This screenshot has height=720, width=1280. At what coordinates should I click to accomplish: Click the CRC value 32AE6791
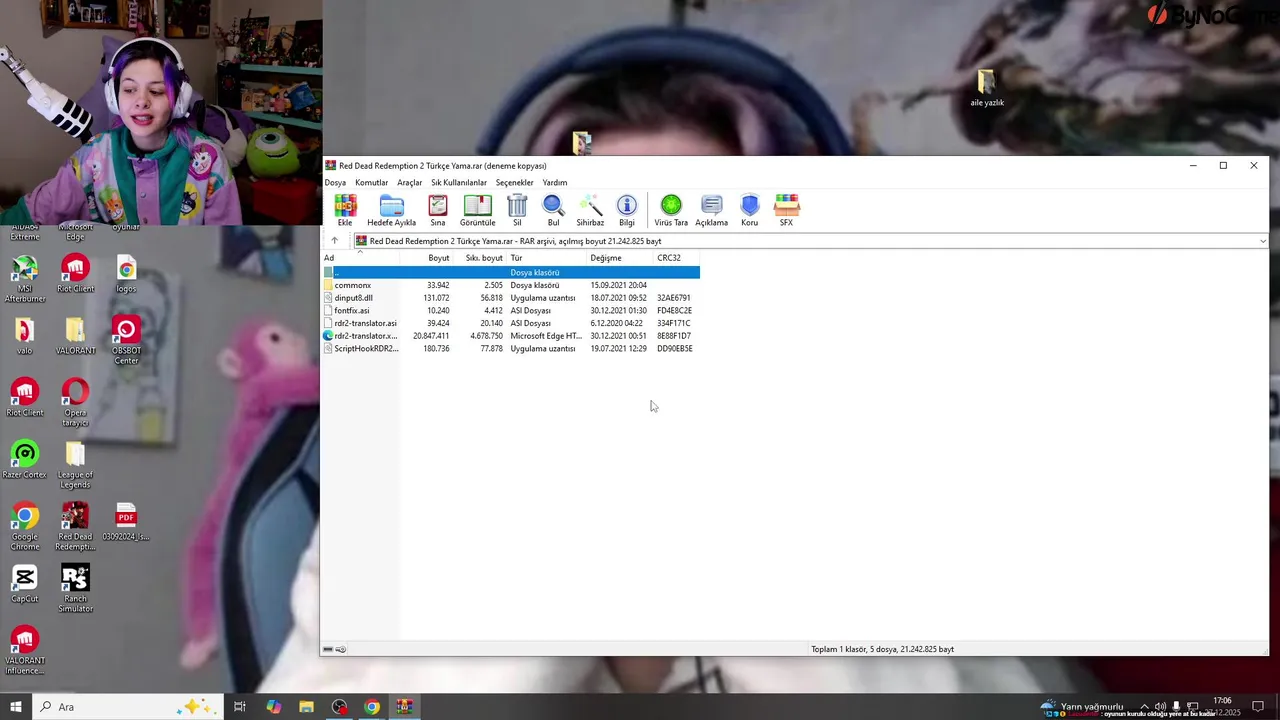pos(674,298)
